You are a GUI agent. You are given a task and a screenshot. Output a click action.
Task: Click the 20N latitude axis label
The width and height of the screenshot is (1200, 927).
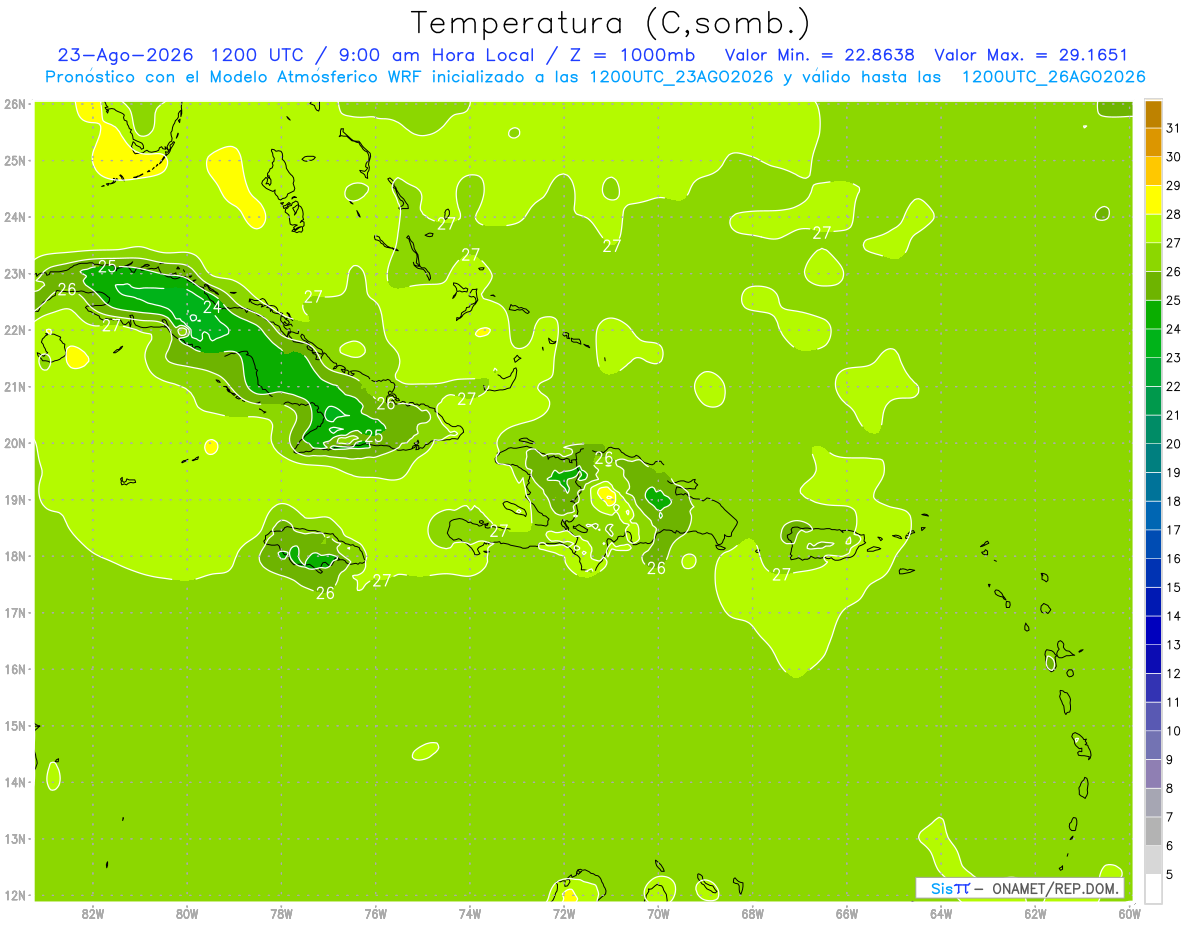tap(15, 443)
